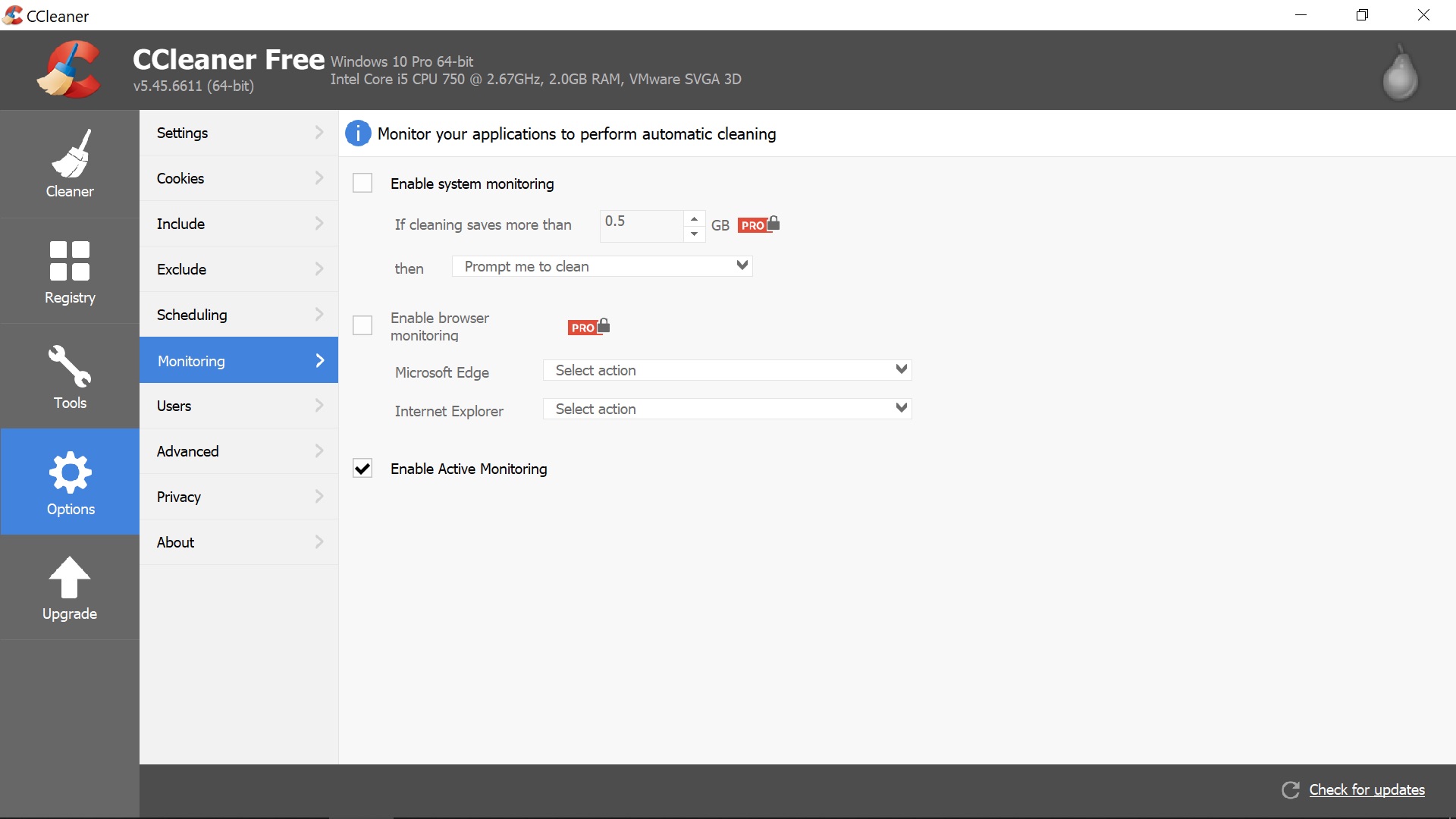Screen dimensions: 1456x819
Task: Click the Cleaner broom icon
Action: [x=68, y=153]
